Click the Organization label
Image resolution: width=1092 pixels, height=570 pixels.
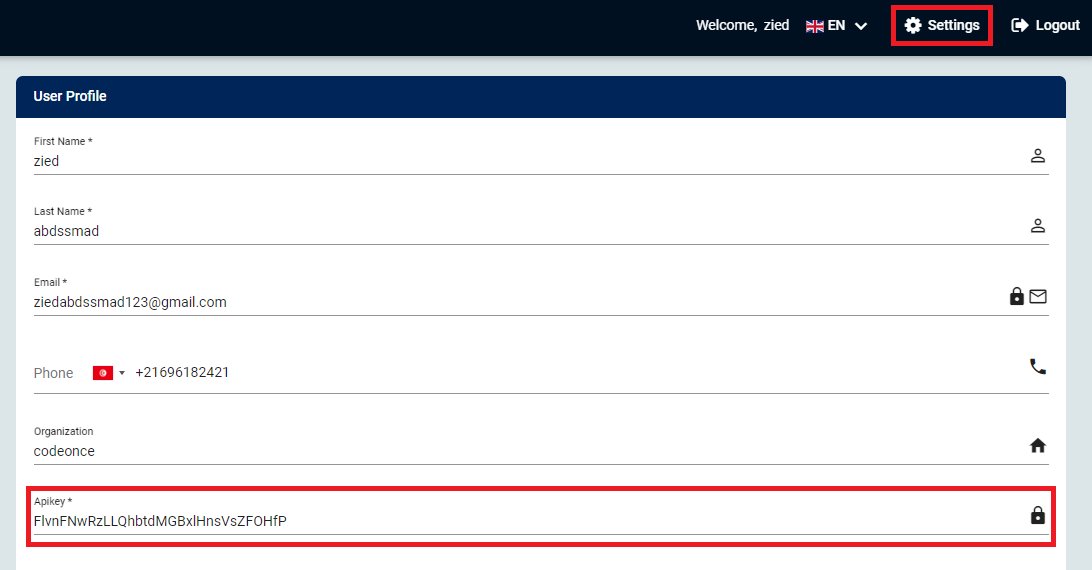63,431
